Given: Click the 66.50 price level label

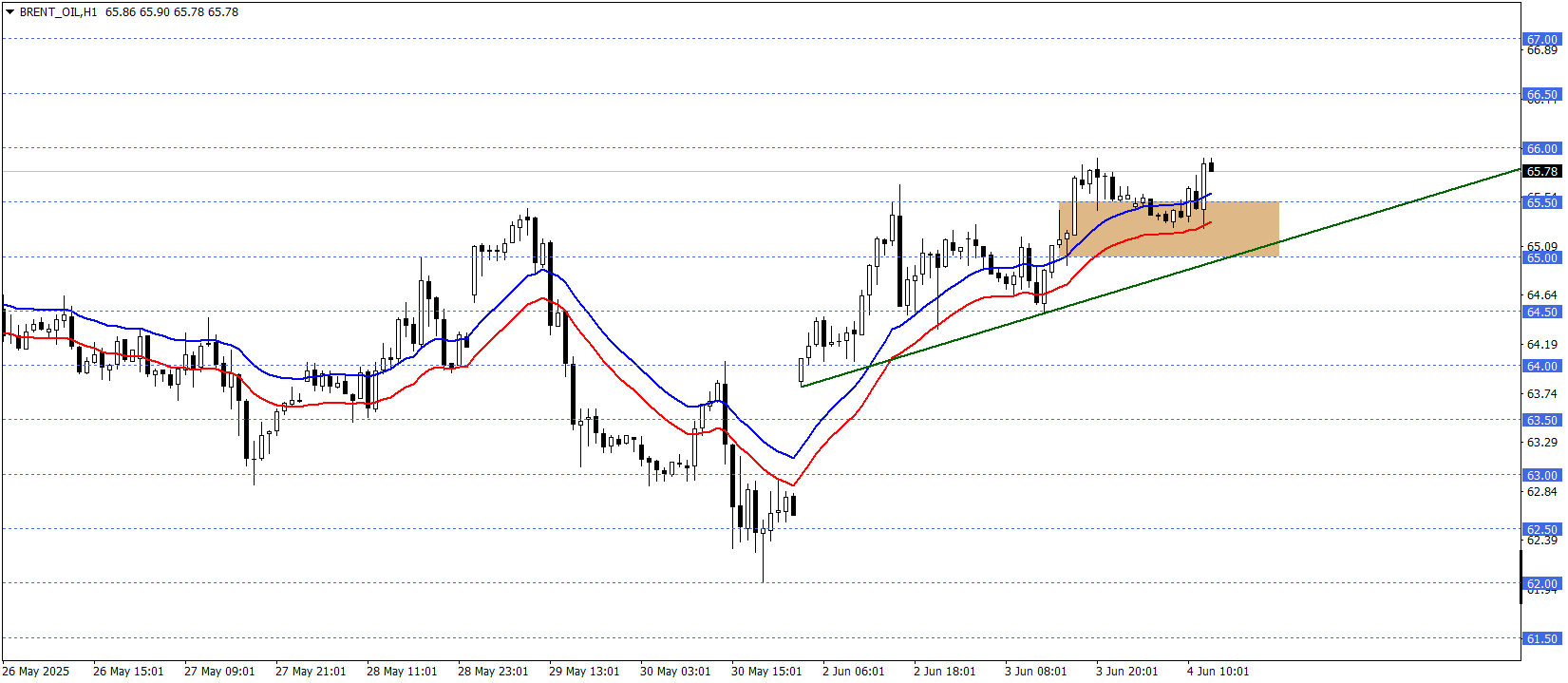Looking at the screenshot, I should [1541, 94].
